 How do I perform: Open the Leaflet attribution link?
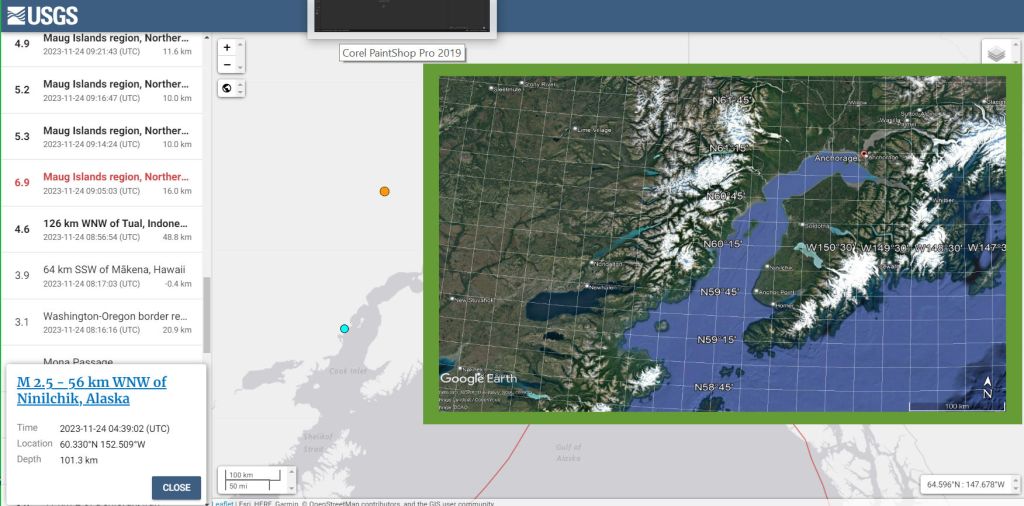(x=223, y=503)
